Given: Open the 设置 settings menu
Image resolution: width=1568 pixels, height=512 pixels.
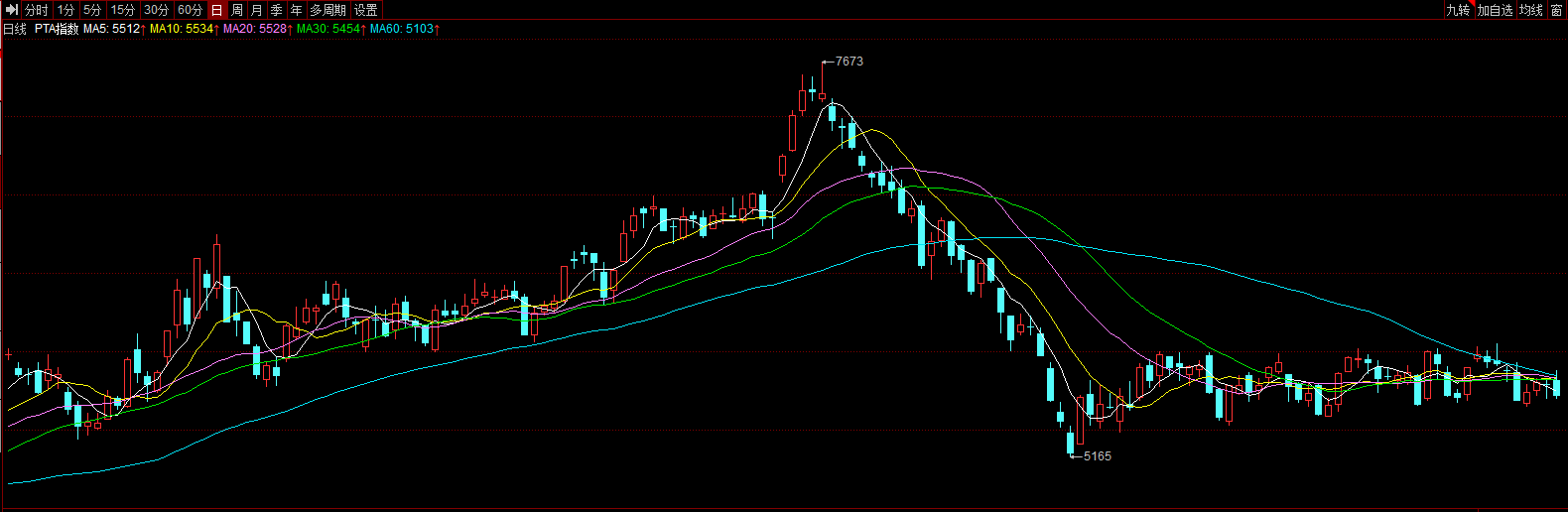Looking at the screenshot, I should [x=366, y=10].
